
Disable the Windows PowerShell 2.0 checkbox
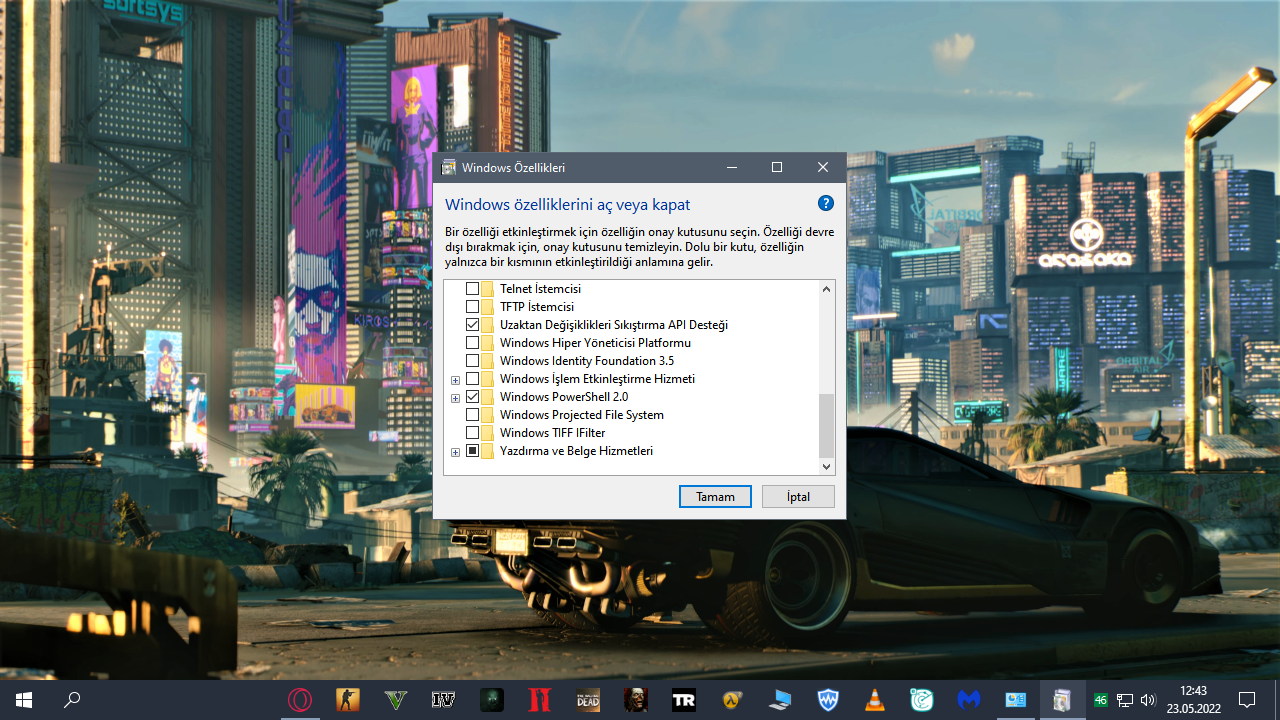pos(472,397)
